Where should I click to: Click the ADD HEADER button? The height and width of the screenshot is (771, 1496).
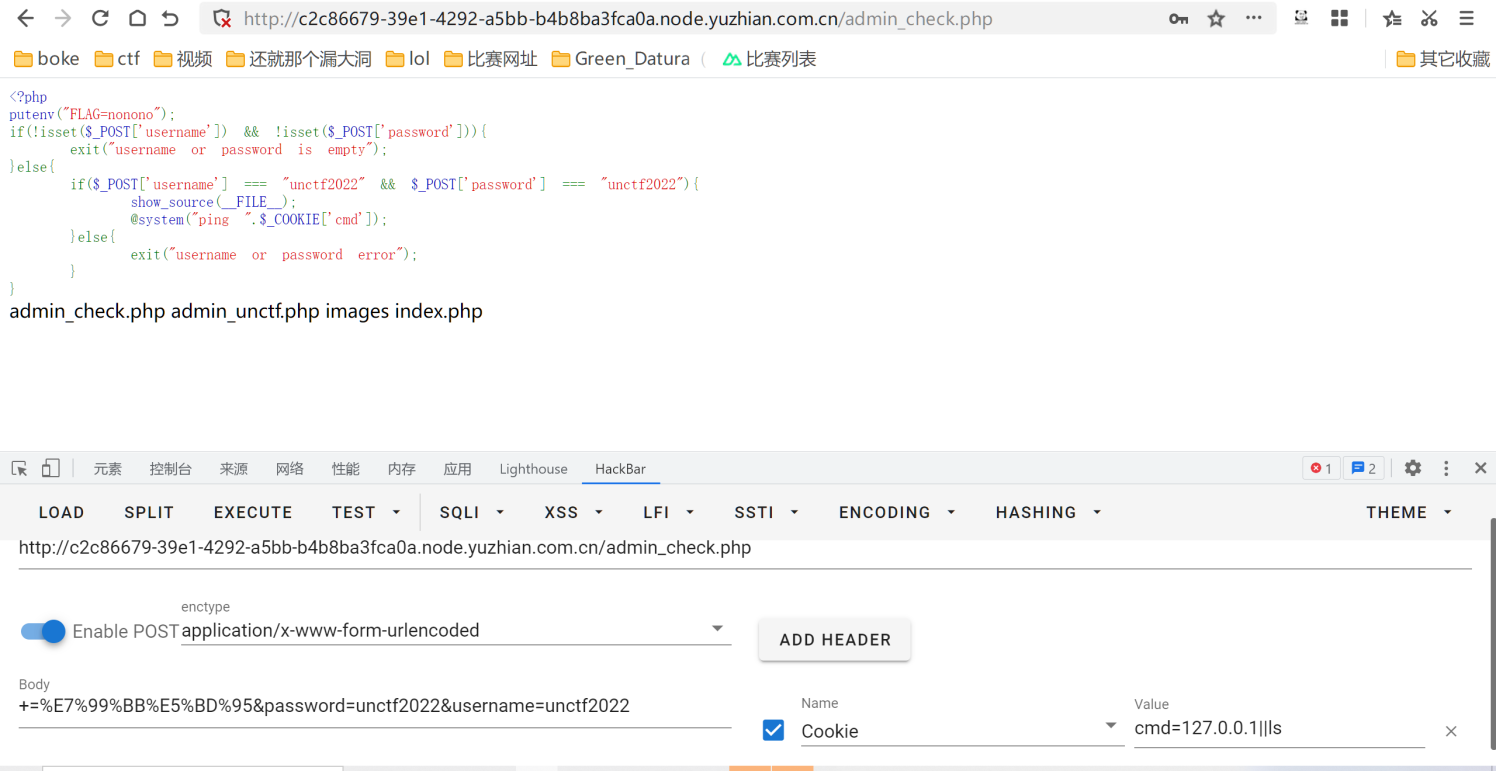(834, 639)
